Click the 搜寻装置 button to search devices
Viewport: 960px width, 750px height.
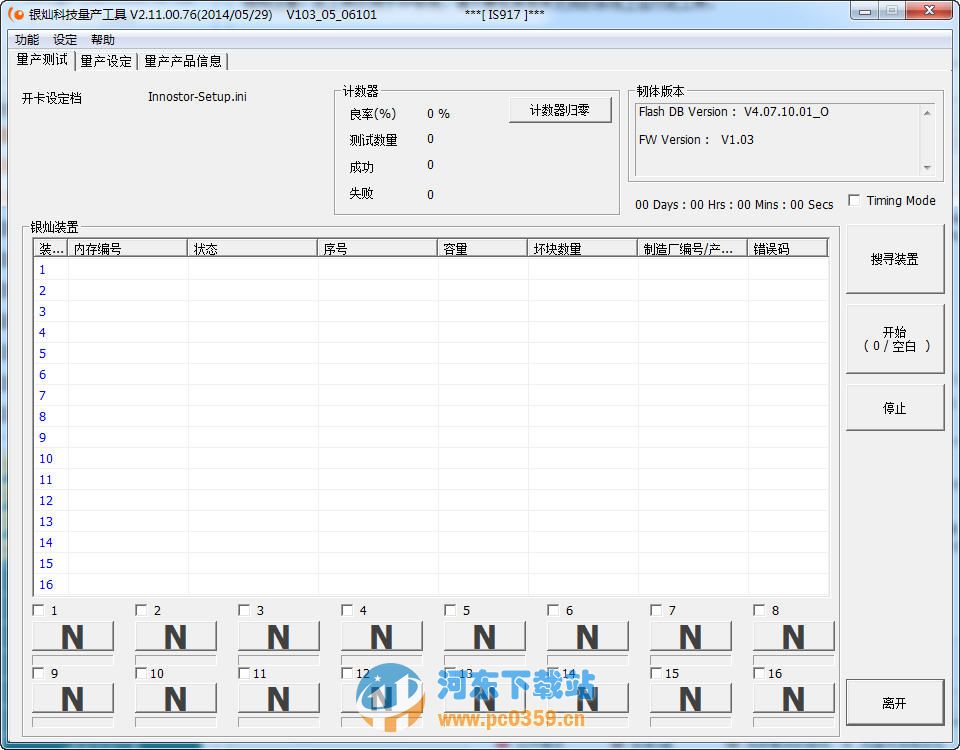pyautogui.click(x=894, y=258)
